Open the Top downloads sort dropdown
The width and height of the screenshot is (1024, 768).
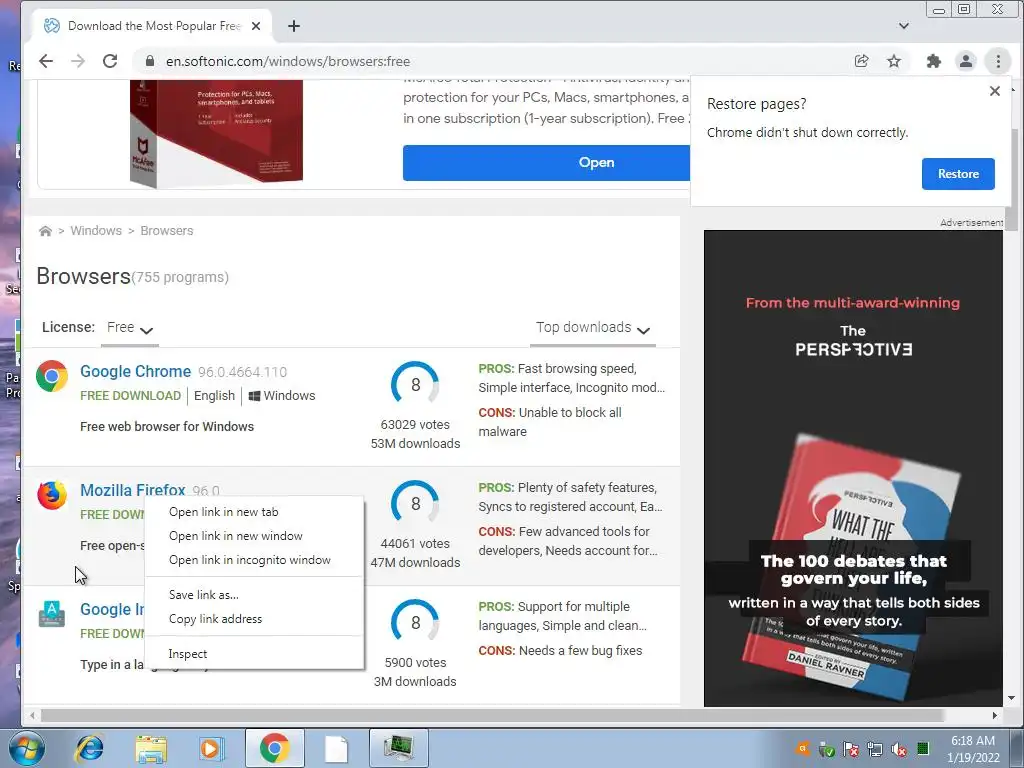click(x=593, y=328)
